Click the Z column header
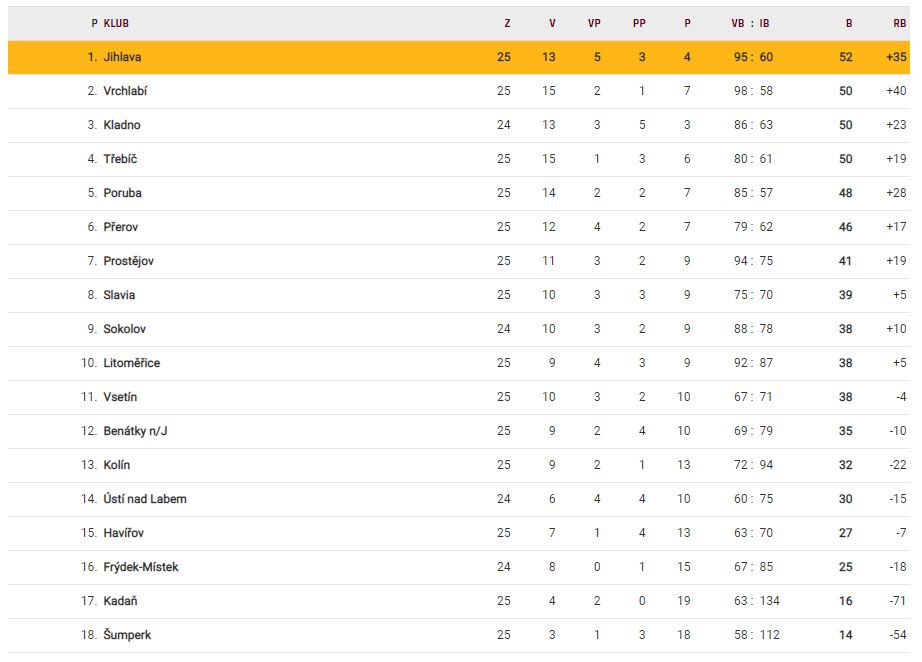The width and height of the screenshot is (922, 662). pyautogui.click(x=507, y=23)
